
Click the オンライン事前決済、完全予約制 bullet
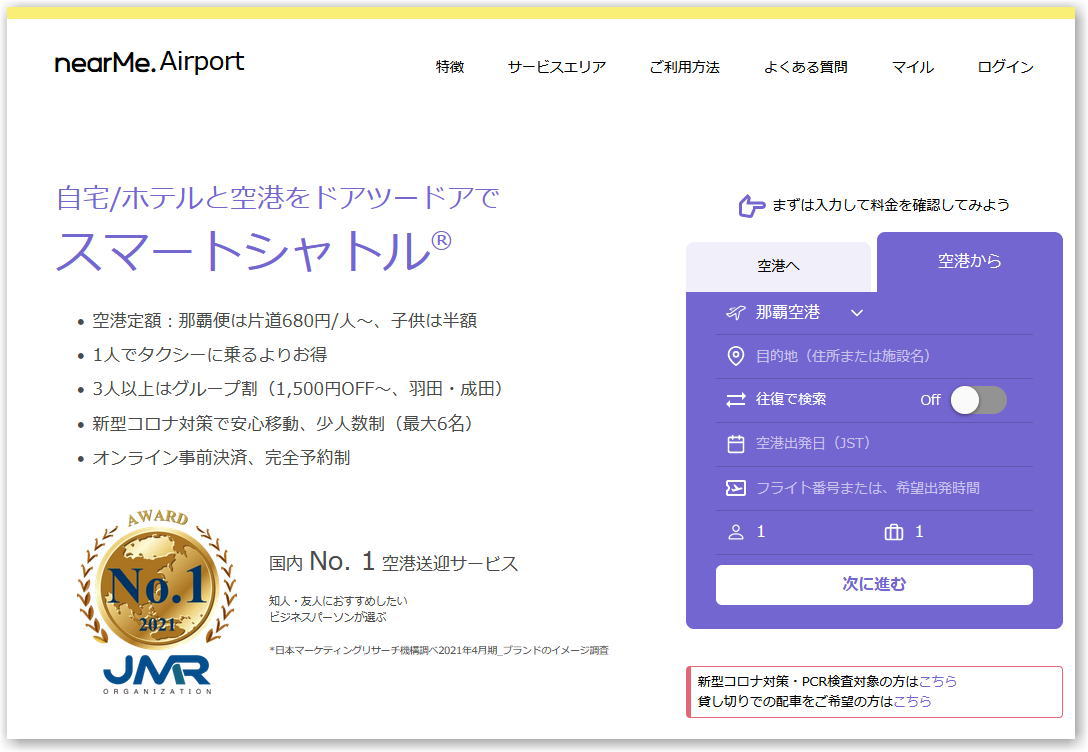[221, 458]
